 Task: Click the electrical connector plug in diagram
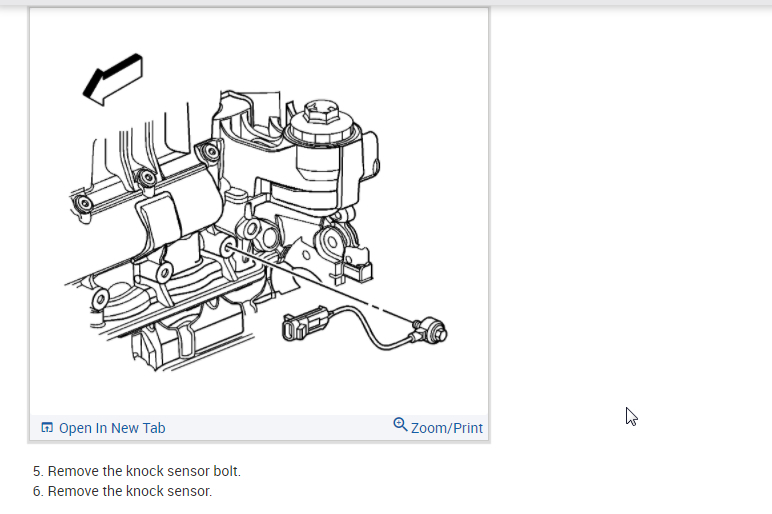[x=304, y=323]
